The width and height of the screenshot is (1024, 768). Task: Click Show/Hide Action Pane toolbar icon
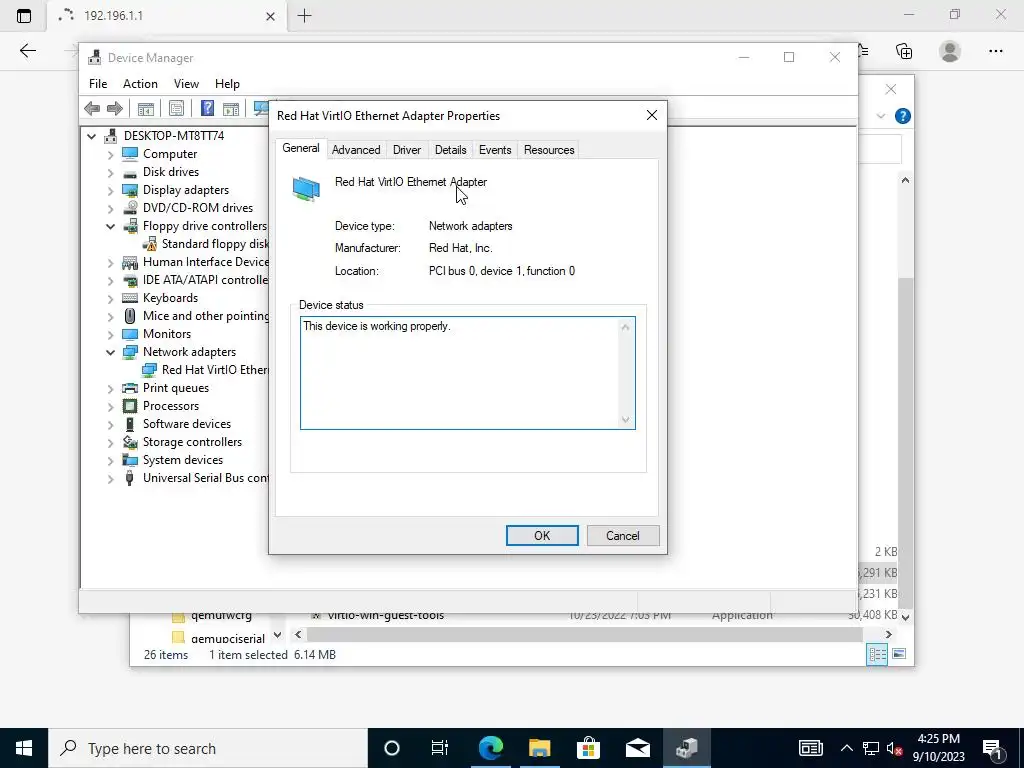[231, 108]
